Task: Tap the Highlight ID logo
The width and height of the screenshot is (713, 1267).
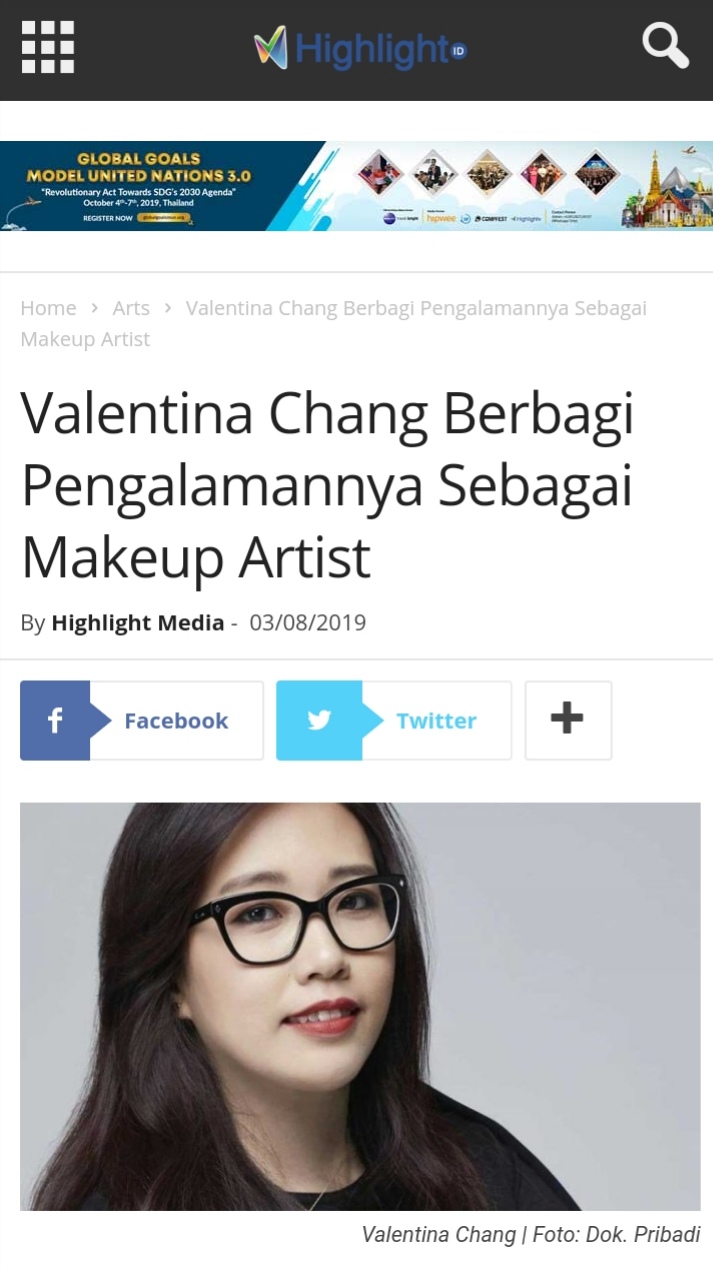Action: click(x=360, y=48)
